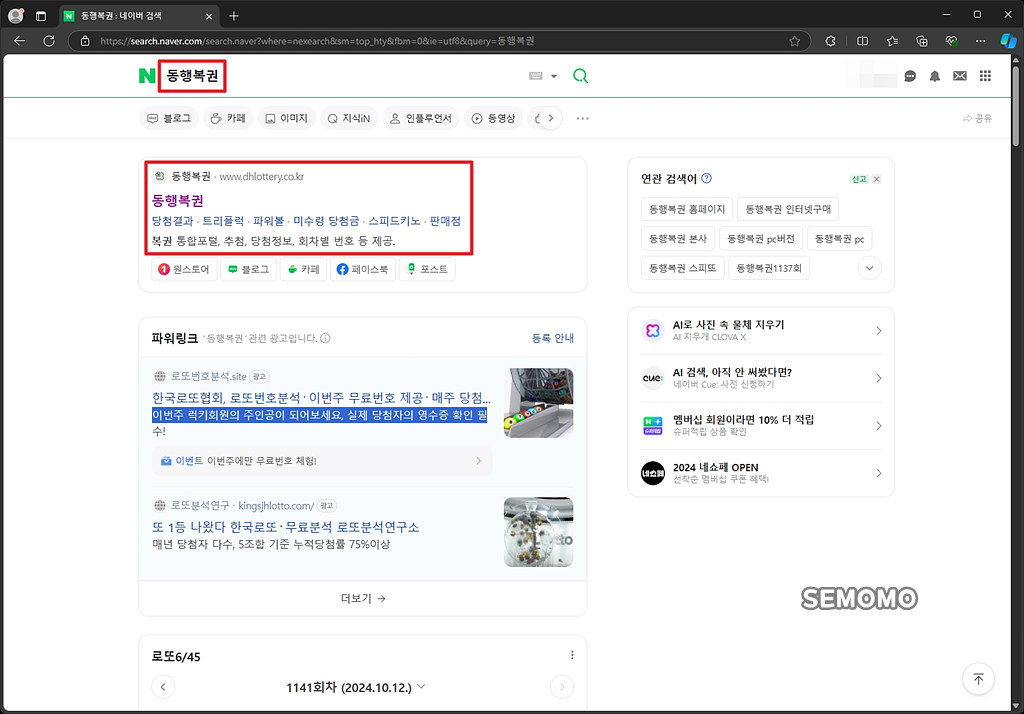Open the 판매점 sublink

click(445, 221)
